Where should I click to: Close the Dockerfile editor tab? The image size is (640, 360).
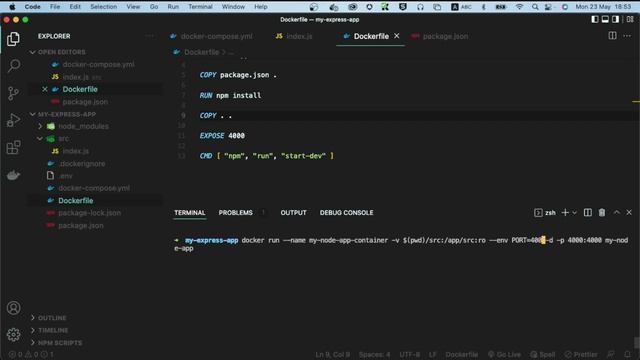[x=396, y=36]
